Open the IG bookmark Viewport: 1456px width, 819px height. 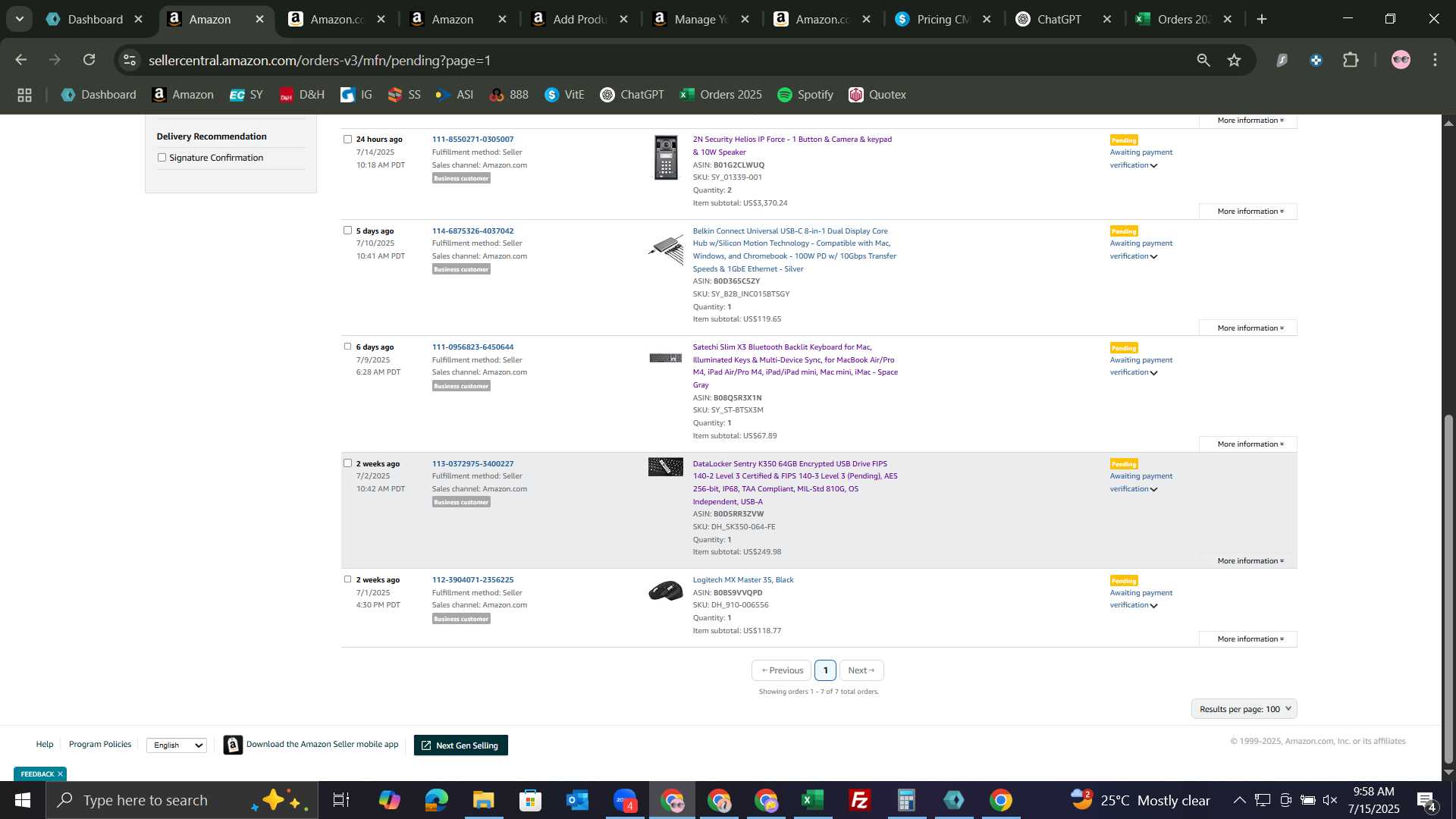point(356,95)
